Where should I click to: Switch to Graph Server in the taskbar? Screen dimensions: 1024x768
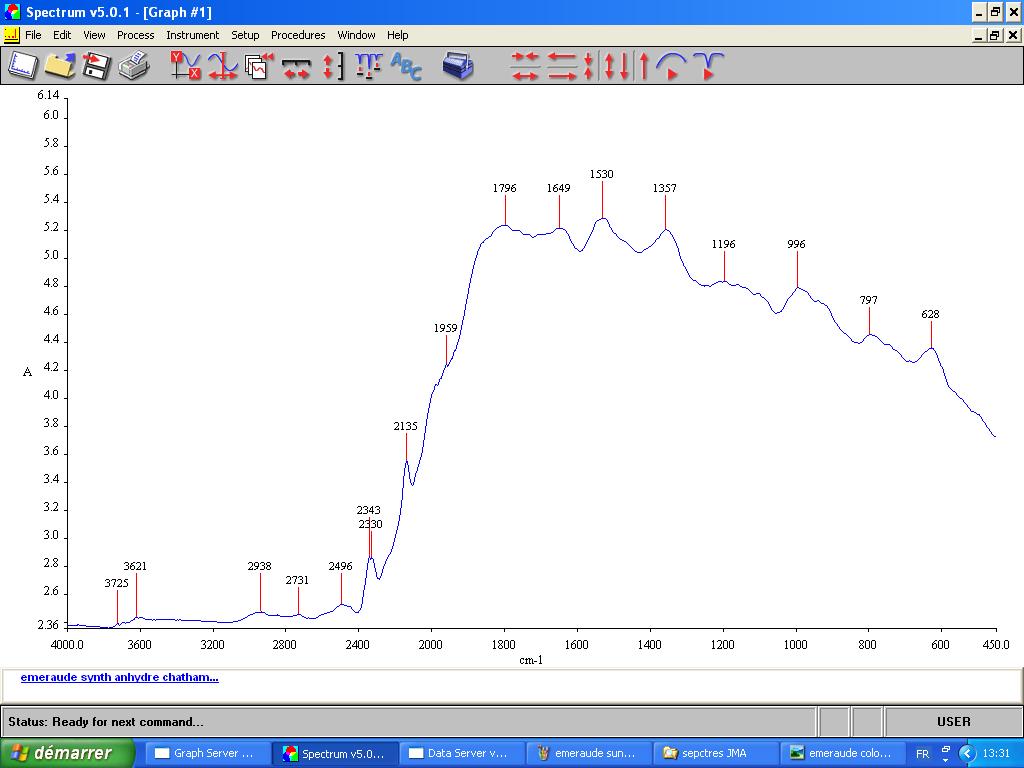point(208,753)
